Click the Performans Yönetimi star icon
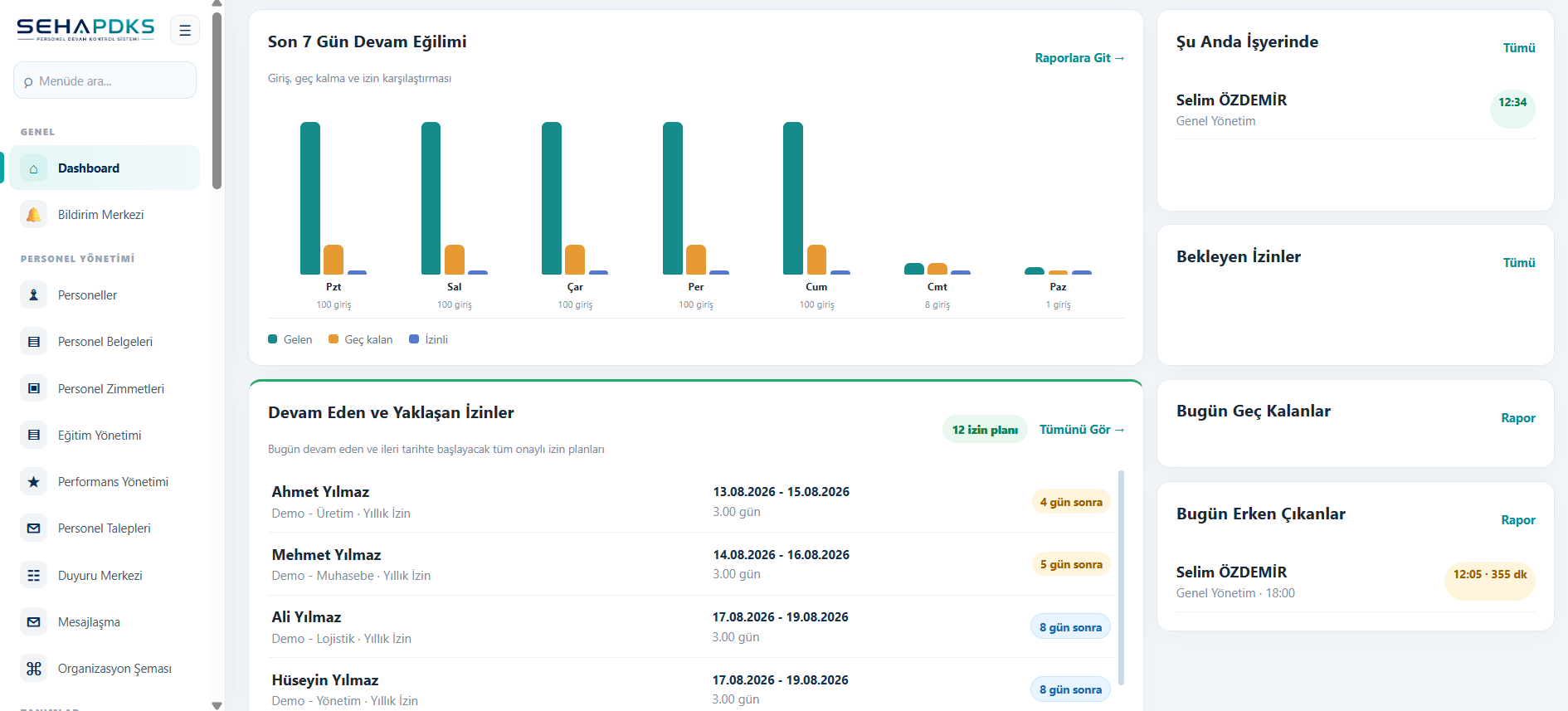 tap(33, 482)
